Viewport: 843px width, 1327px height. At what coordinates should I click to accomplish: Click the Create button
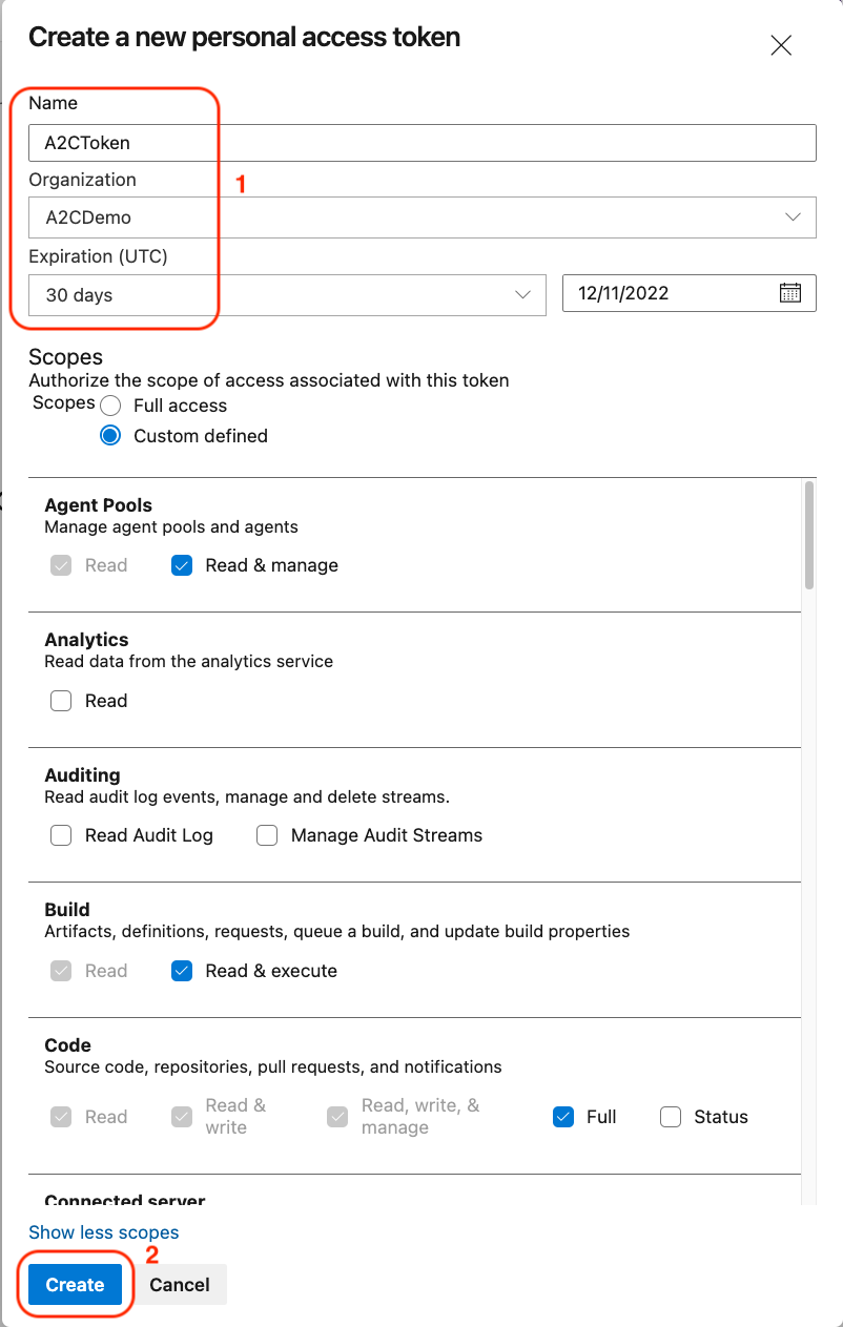click(74, 1284)
